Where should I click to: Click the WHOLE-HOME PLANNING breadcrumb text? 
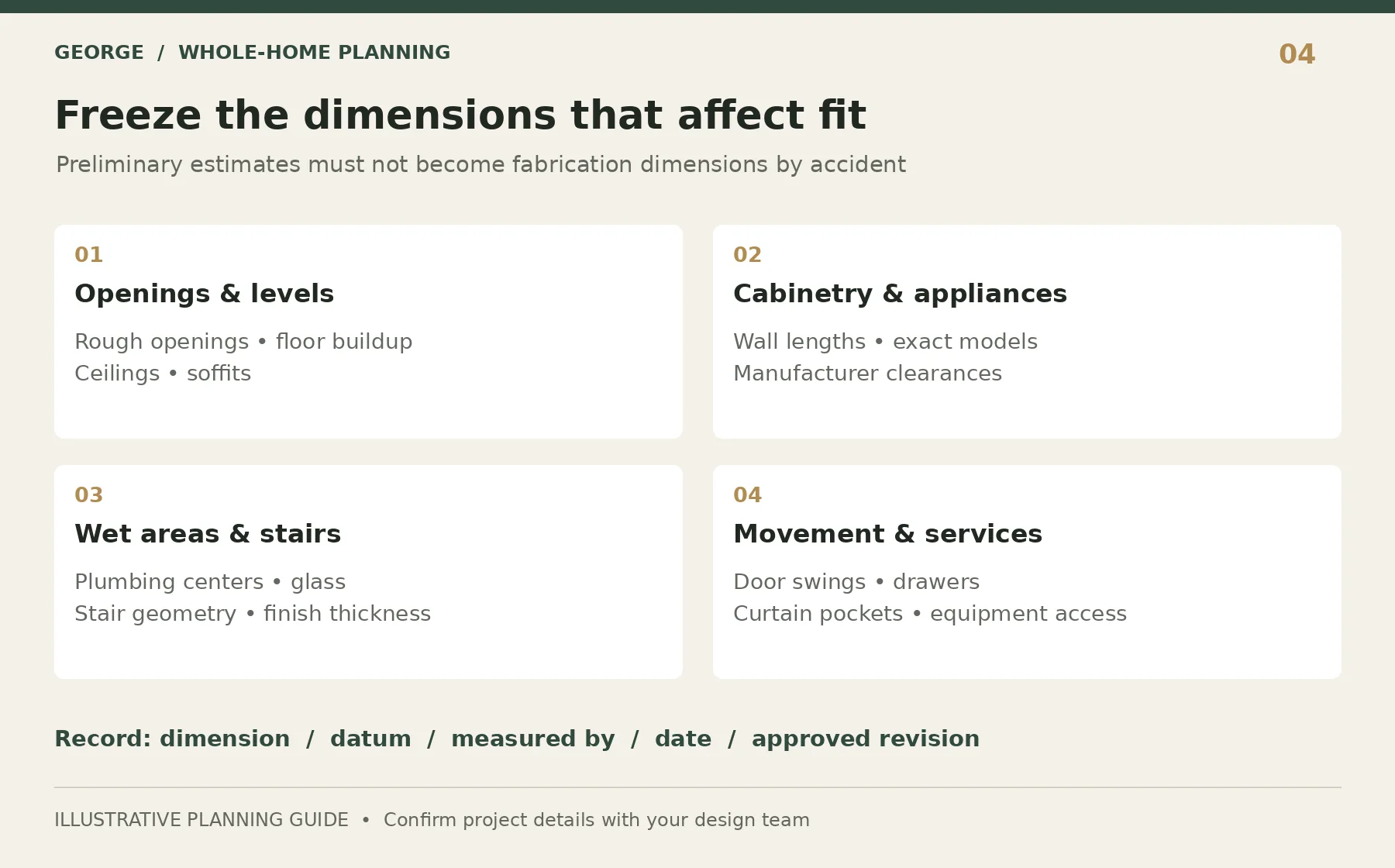tap(314, 53)
